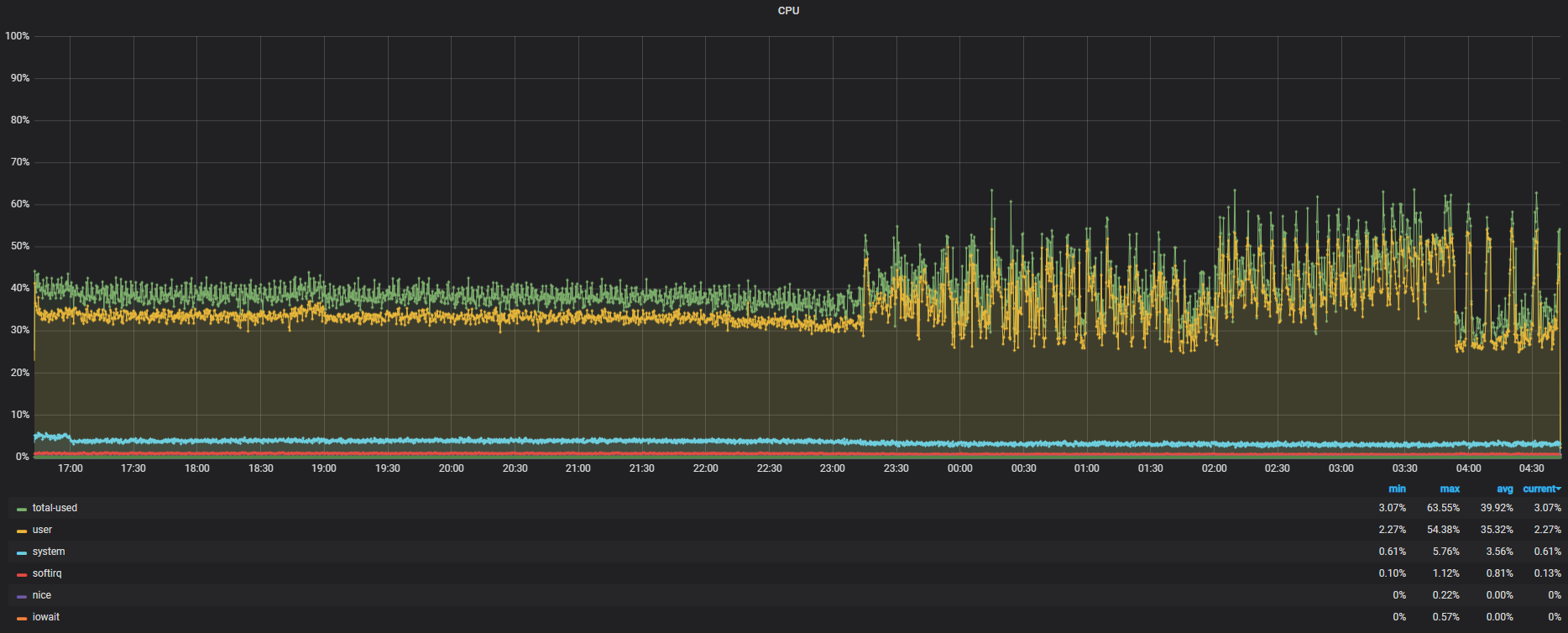Click the 00:00 time axis label
This screenshot has height=633, width=1568.
tap(960, 468)
